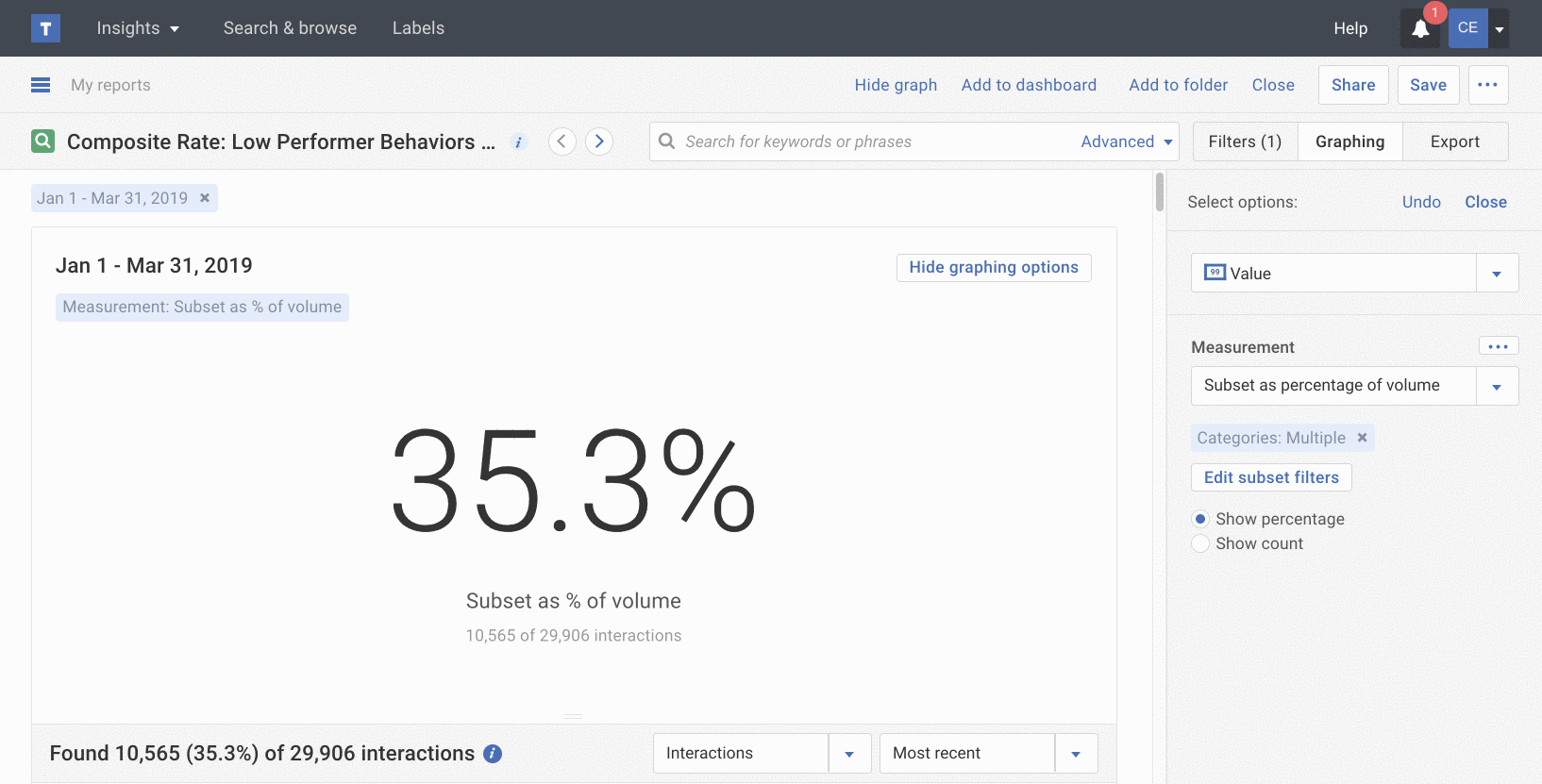This screenshot has width=1542, height=784.
Task: Select the Show count radio button
Action: coord(1200,543)
